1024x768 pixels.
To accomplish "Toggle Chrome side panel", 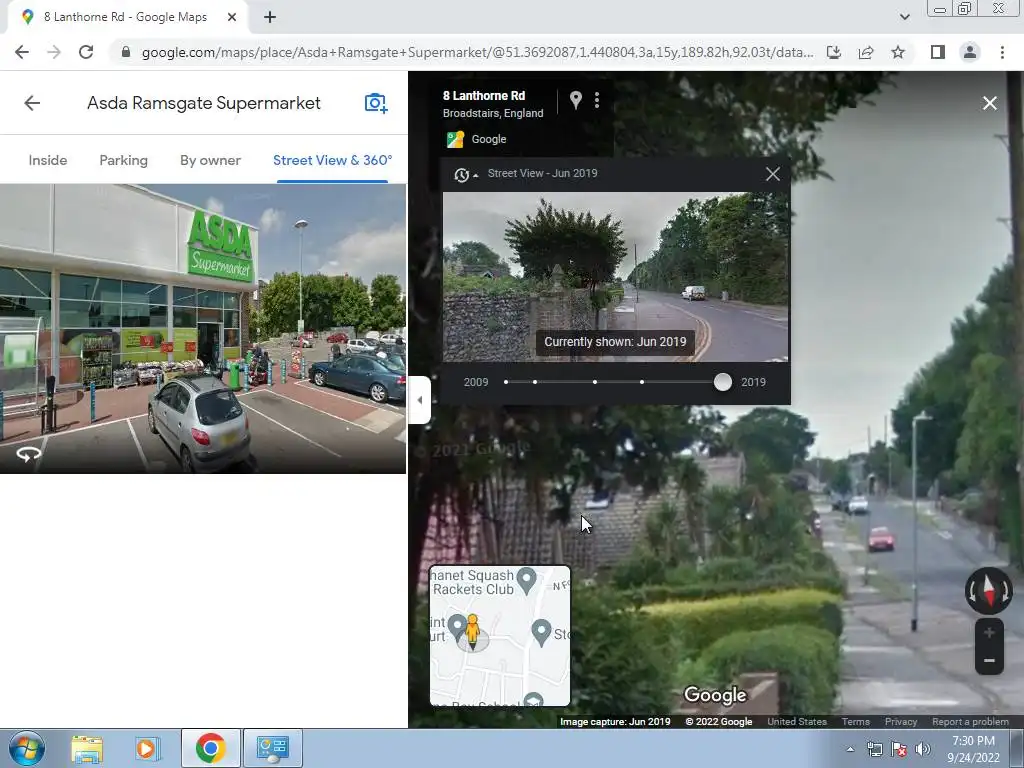I will tap(938, 52).
